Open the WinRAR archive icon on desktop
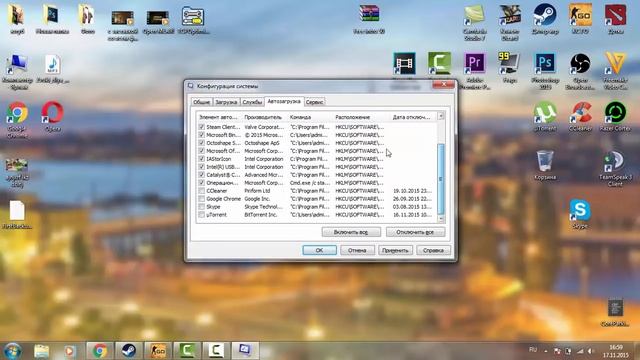 [369, 15]
